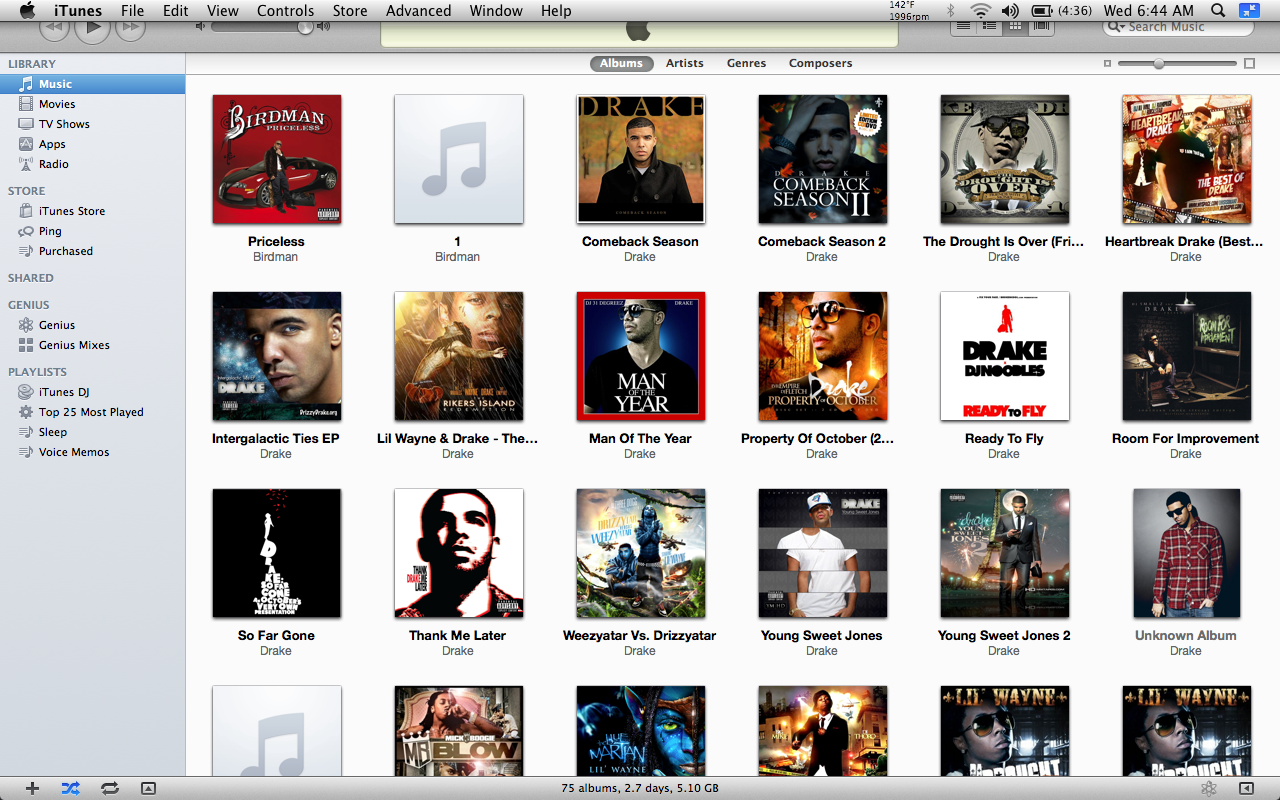Open Spotlight search in the menu bar
The image size is (1280, 800).
[1218, 11]
